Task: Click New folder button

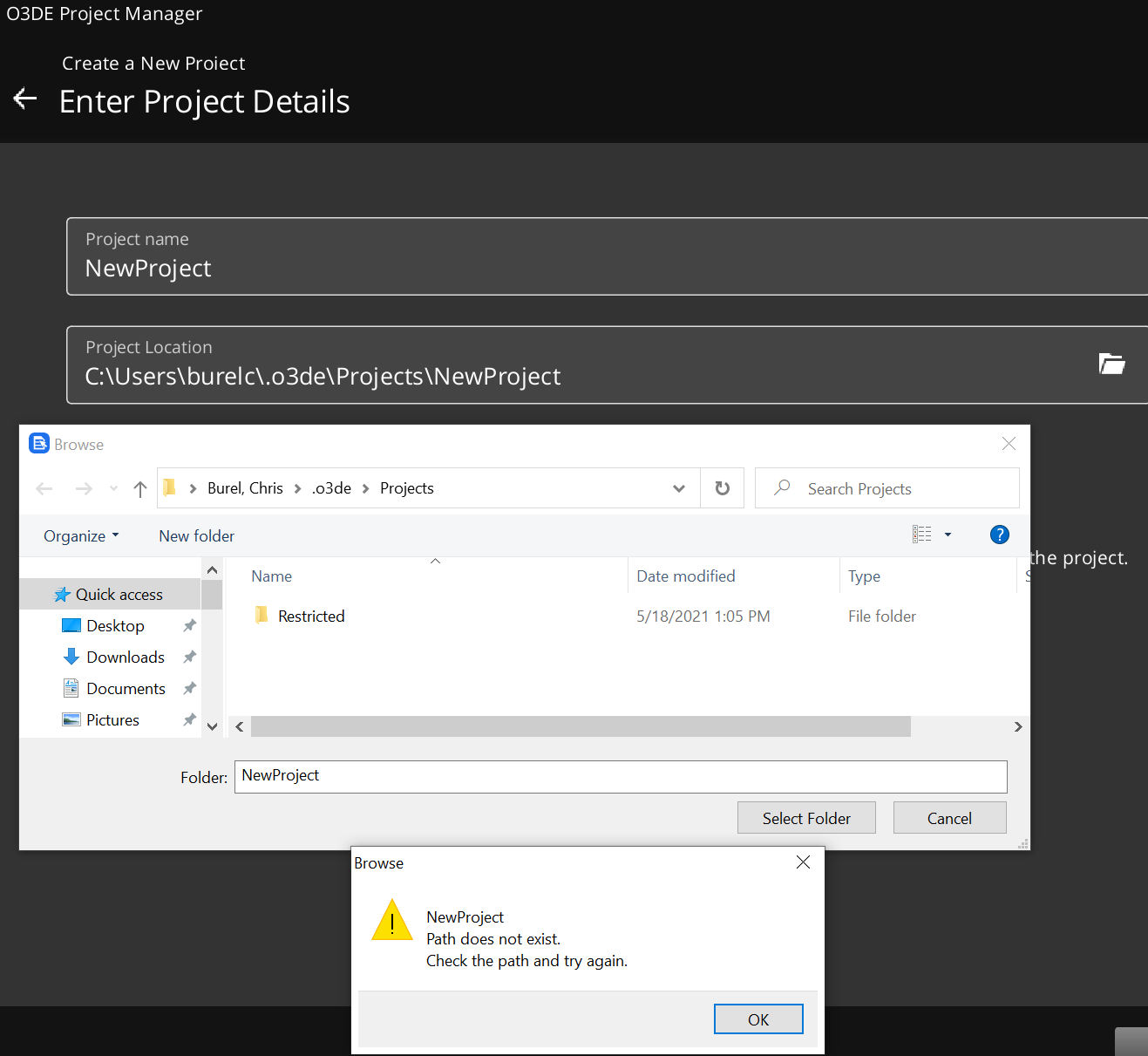Action: [196, 536]
